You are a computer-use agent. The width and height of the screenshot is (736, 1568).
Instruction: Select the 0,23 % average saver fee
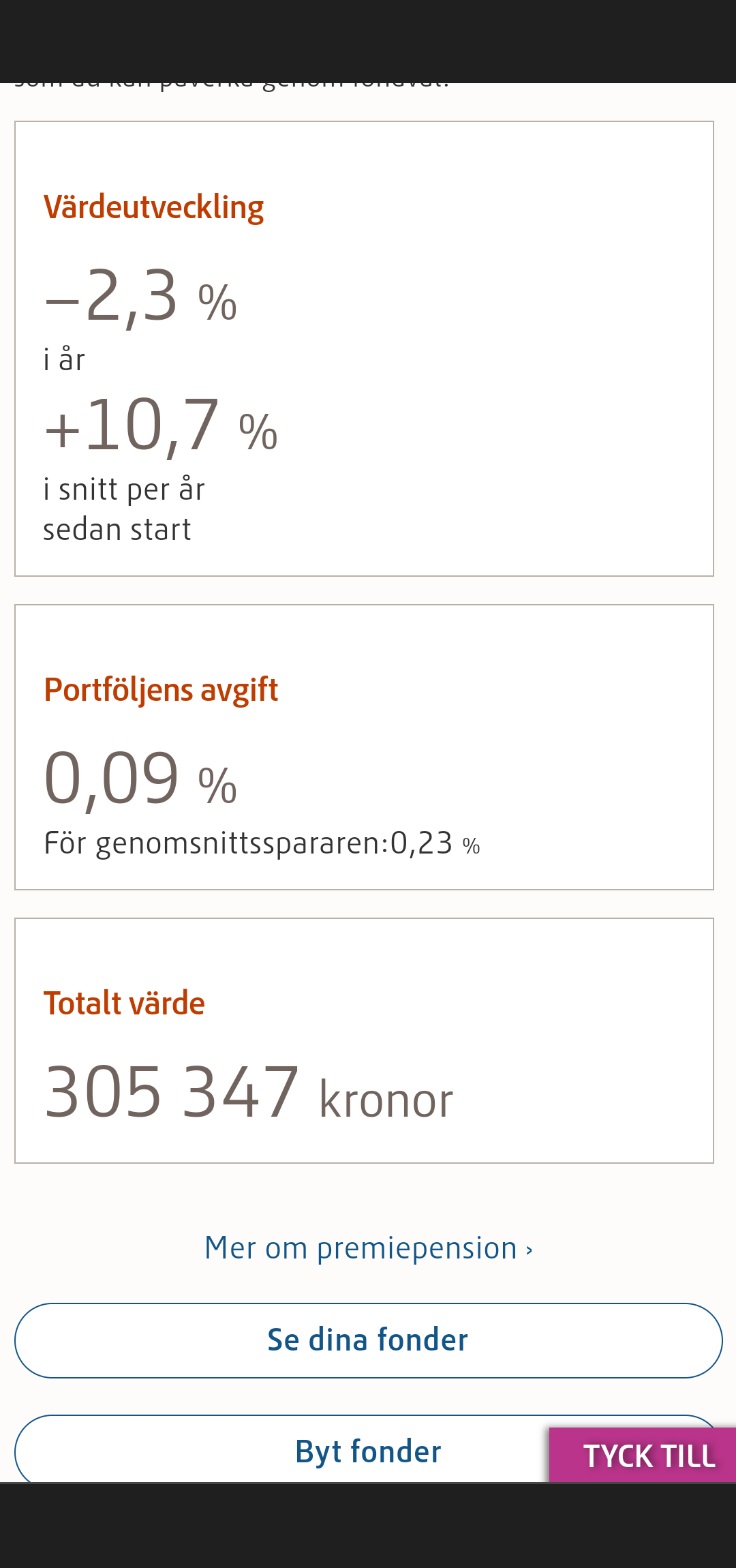pyautogui.click(x=435, y=843)
